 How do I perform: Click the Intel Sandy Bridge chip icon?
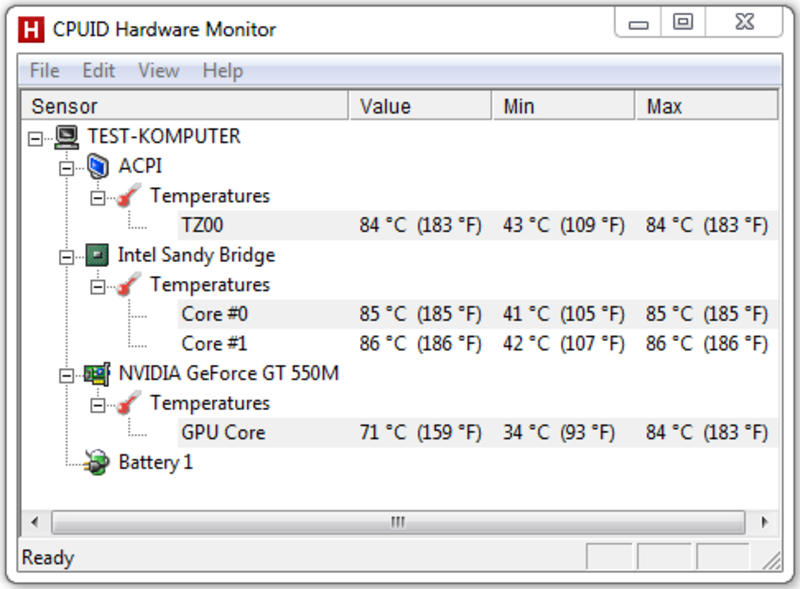(x=97, y=255)
